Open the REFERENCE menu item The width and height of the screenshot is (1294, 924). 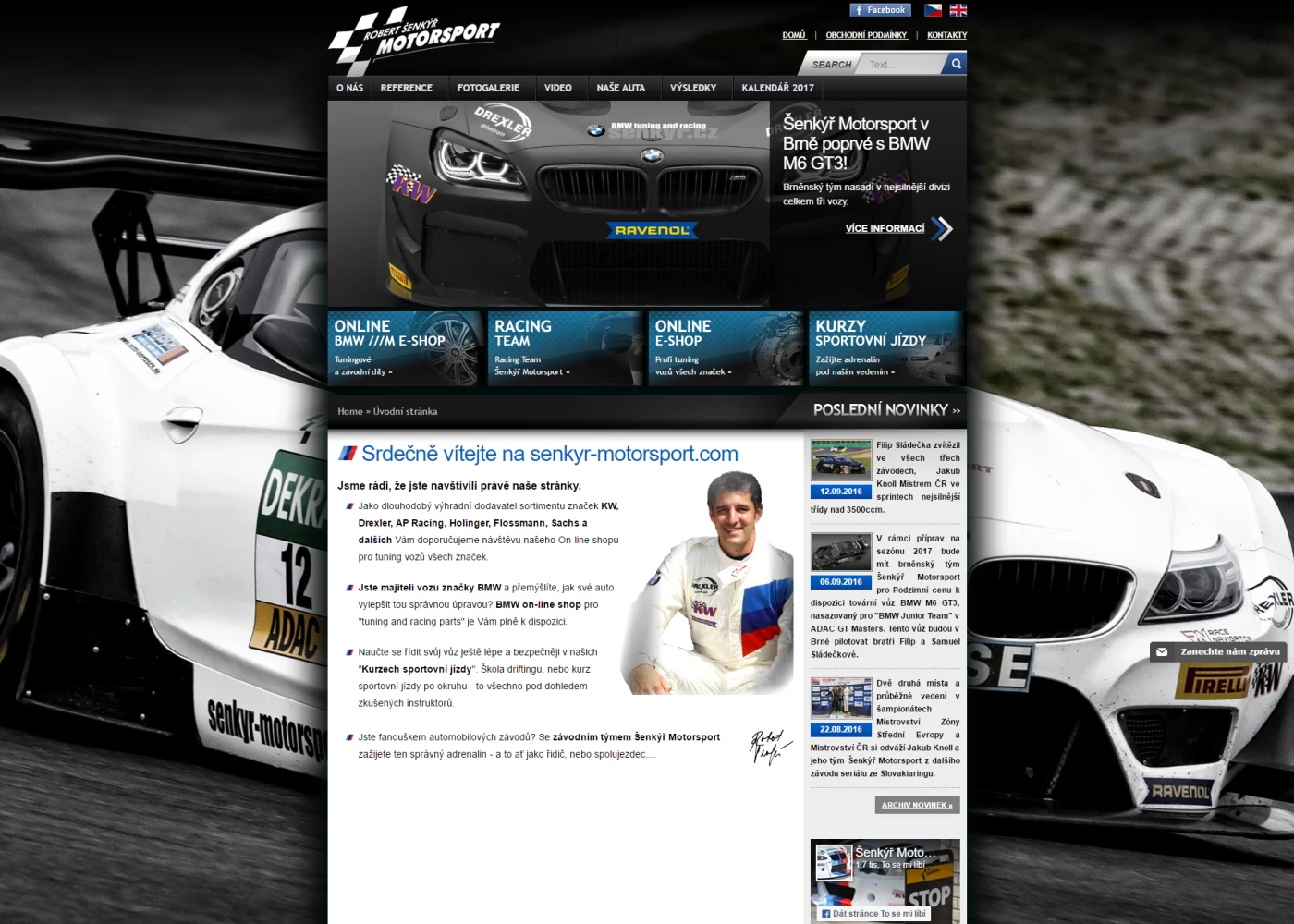pos(407,88)
